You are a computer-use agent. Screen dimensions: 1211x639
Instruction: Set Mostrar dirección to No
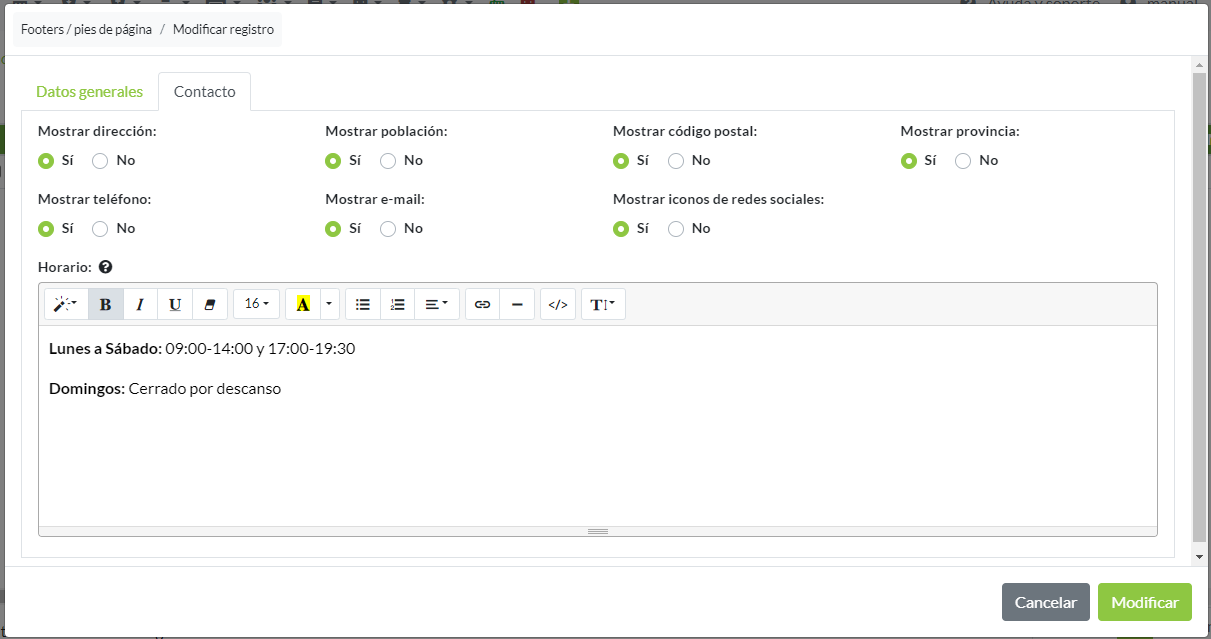click(100, 161)
